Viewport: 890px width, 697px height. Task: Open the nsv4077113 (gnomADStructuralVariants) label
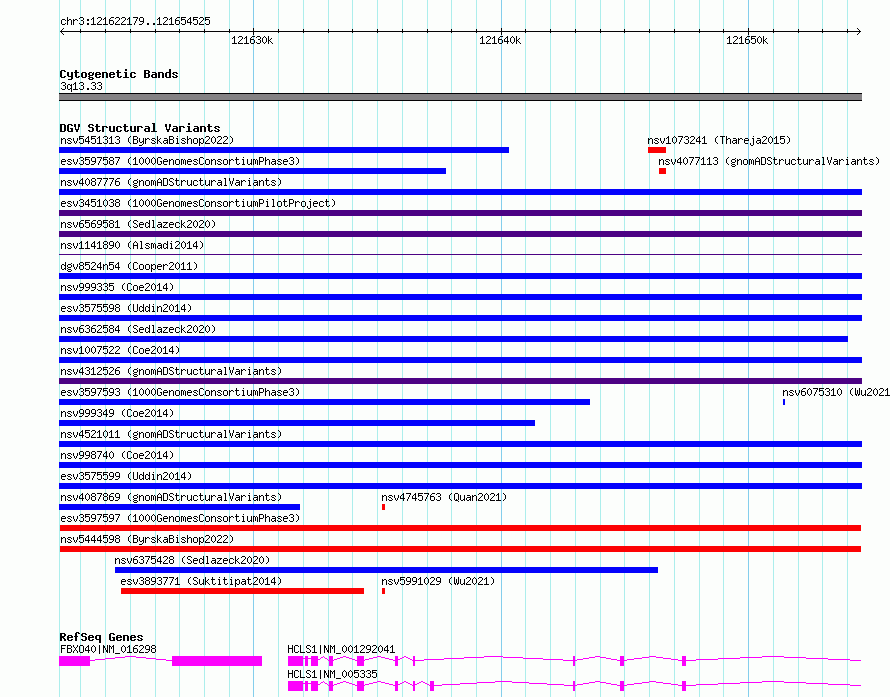pos(769,161)
